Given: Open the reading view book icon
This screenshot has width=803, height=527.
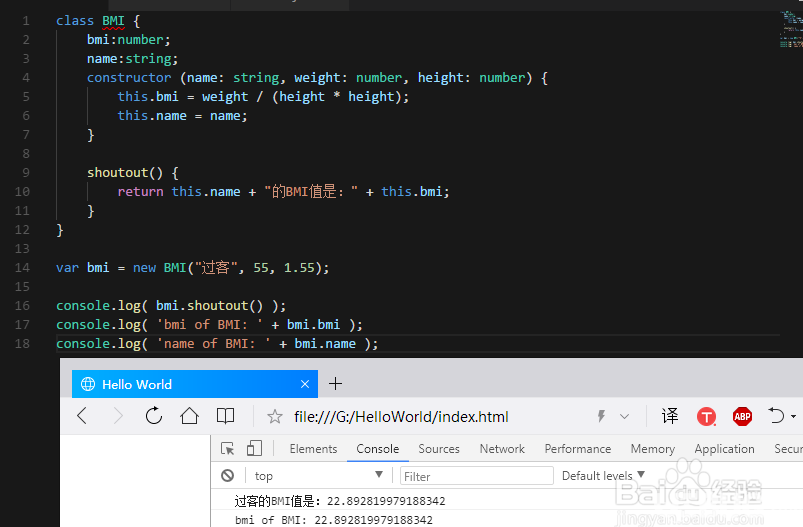Looking at the screenshot, I should (x=225, y=415).
